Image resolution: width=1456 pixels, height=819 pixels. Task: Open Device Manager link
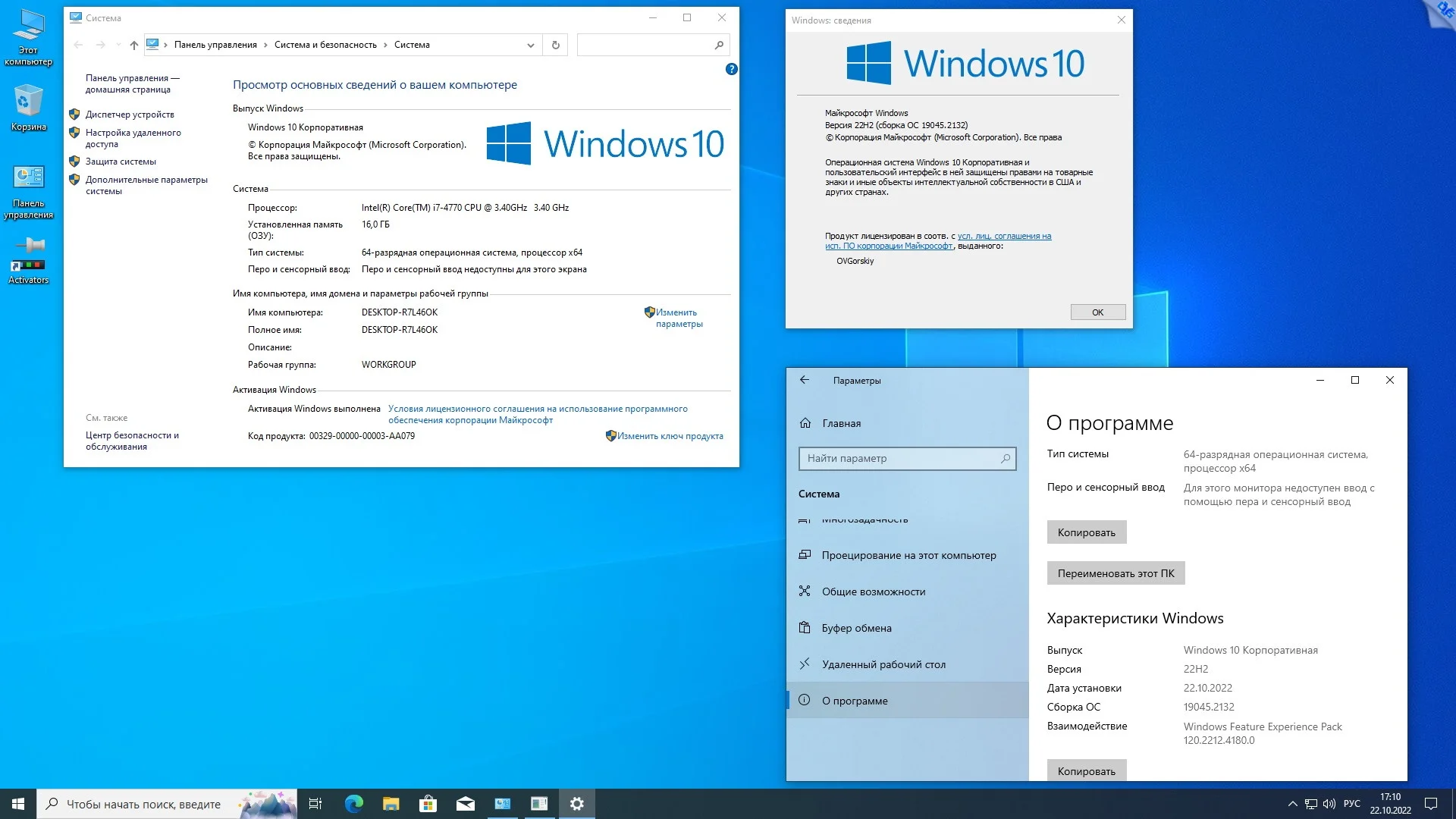click(130, 115)
